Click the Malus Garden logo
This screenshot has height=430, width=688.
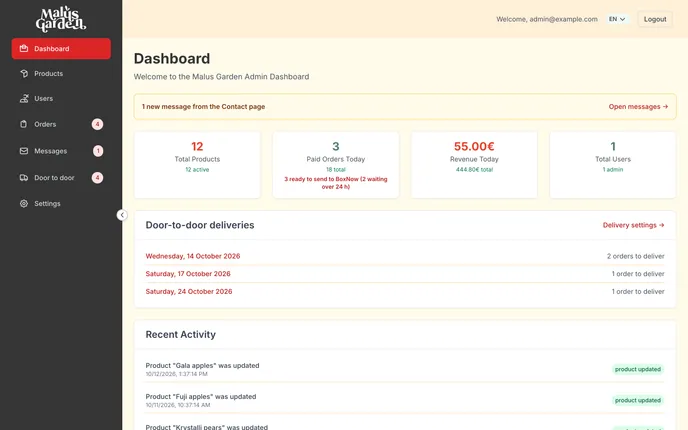[x=61, y=19]
